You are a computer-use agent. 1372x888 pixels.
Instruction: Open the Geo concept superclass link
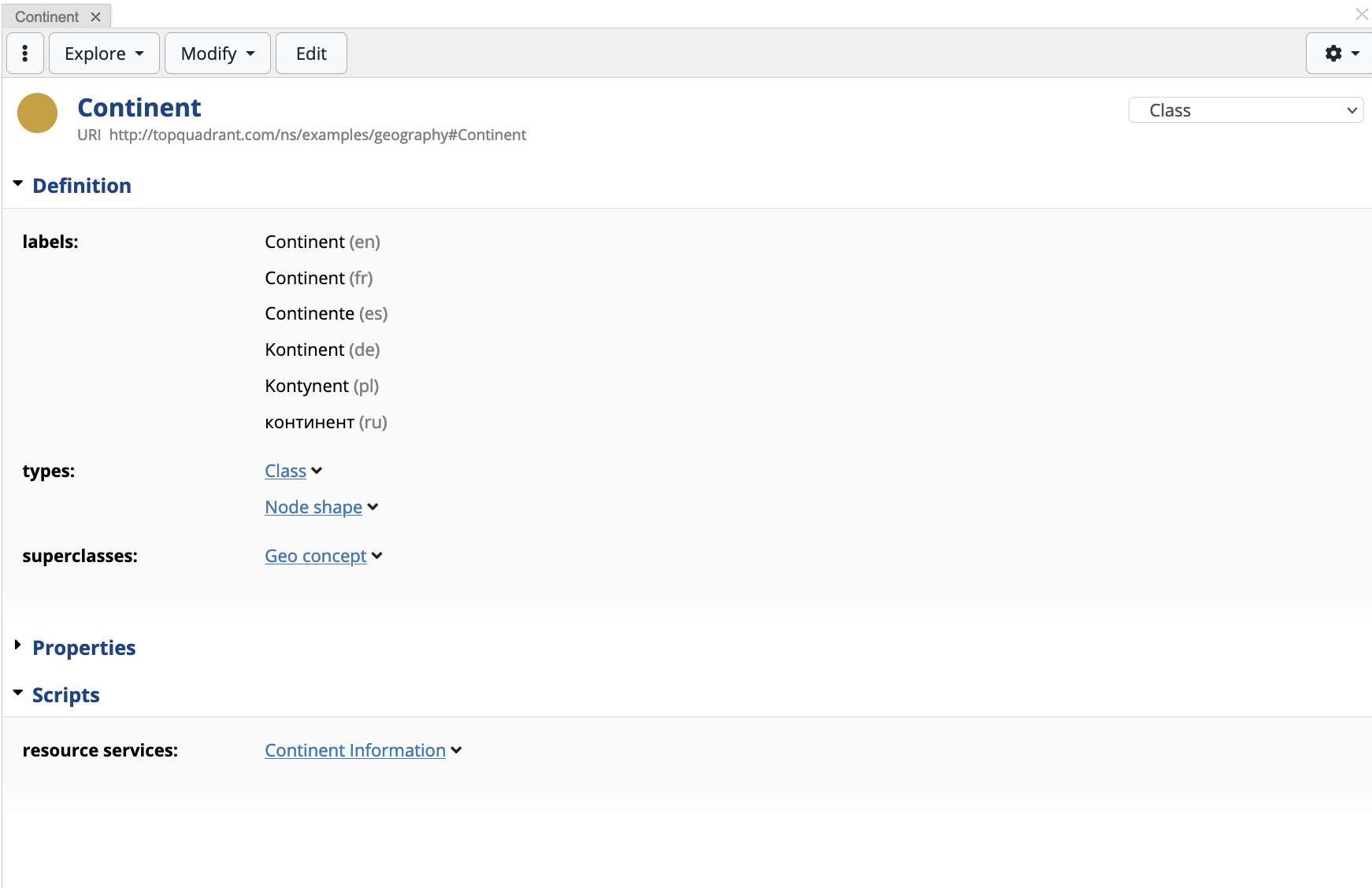(x=315, y=555)
